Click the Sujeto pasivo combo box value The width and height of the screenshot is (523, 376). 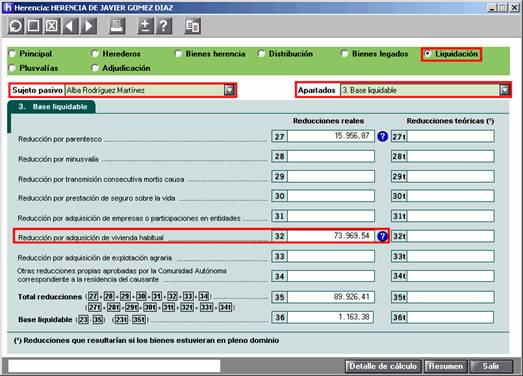coord(145,90)
